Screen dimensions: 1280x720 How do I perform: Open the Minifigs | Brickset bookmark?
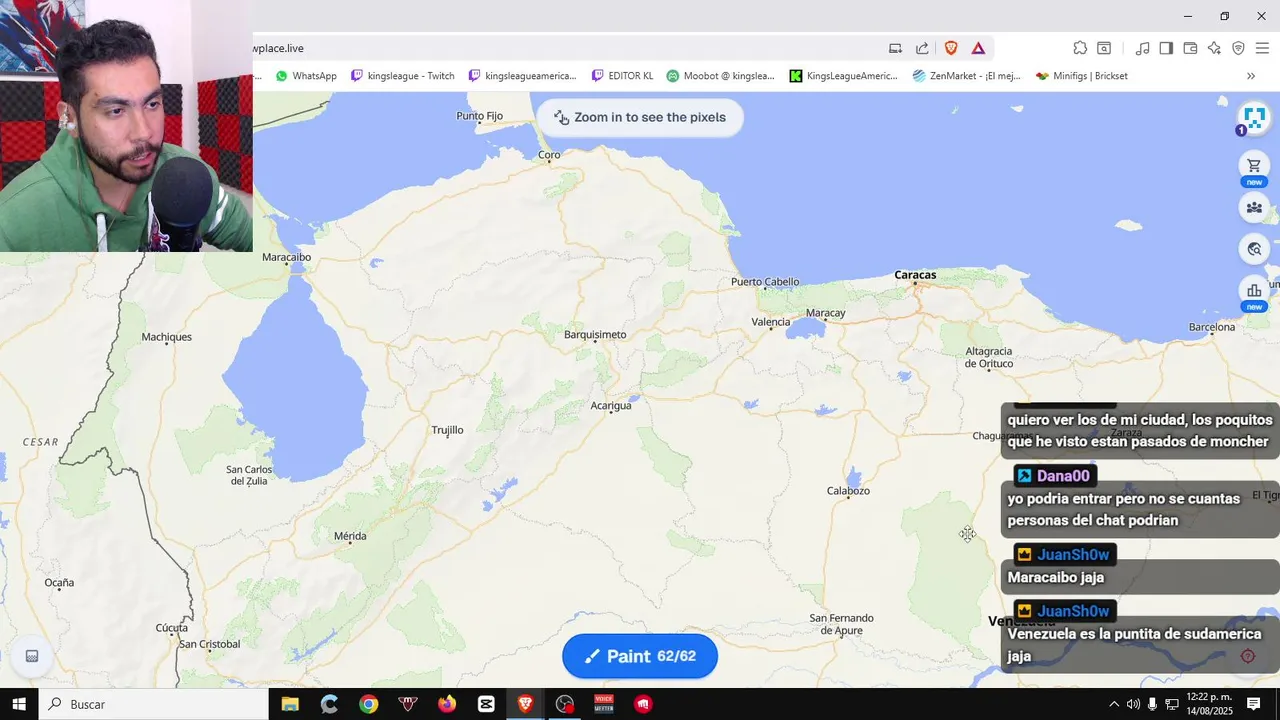tap(1081, 76)
